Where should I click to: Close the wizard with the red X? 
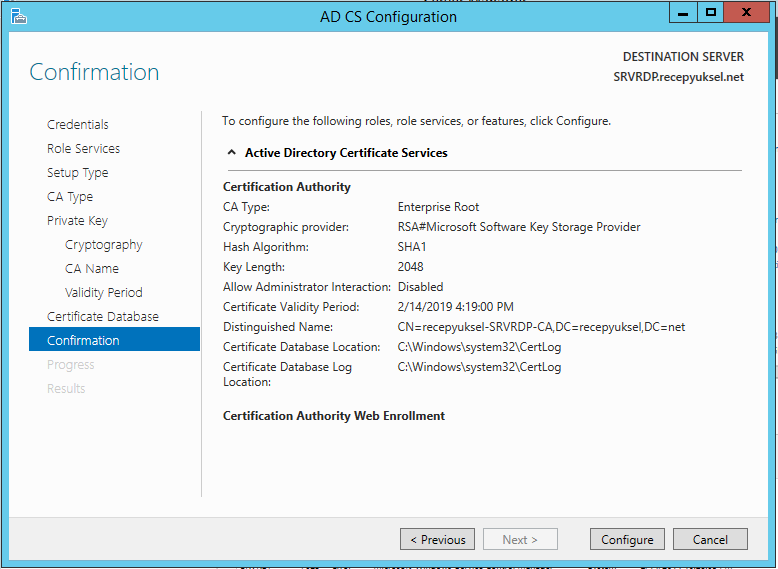(746, 13)
